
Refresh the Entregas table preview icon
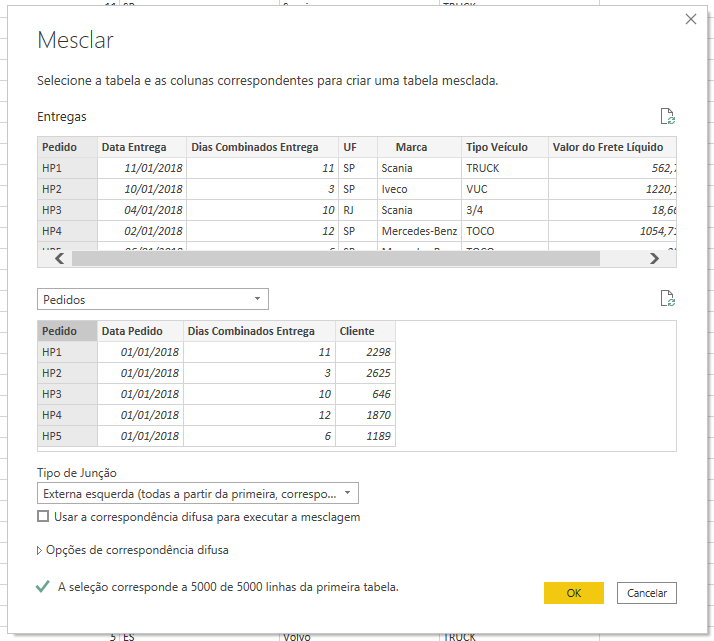click(668, 116)
